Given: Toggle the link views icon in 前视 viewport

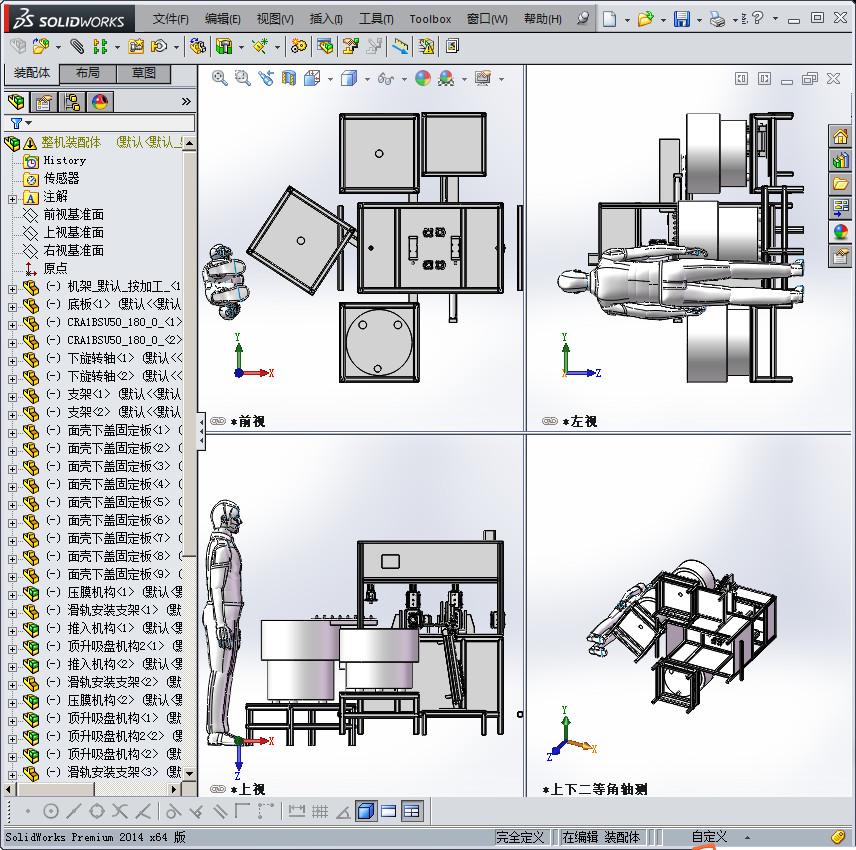Looking at the screenshot, I should tap(218, 421).
